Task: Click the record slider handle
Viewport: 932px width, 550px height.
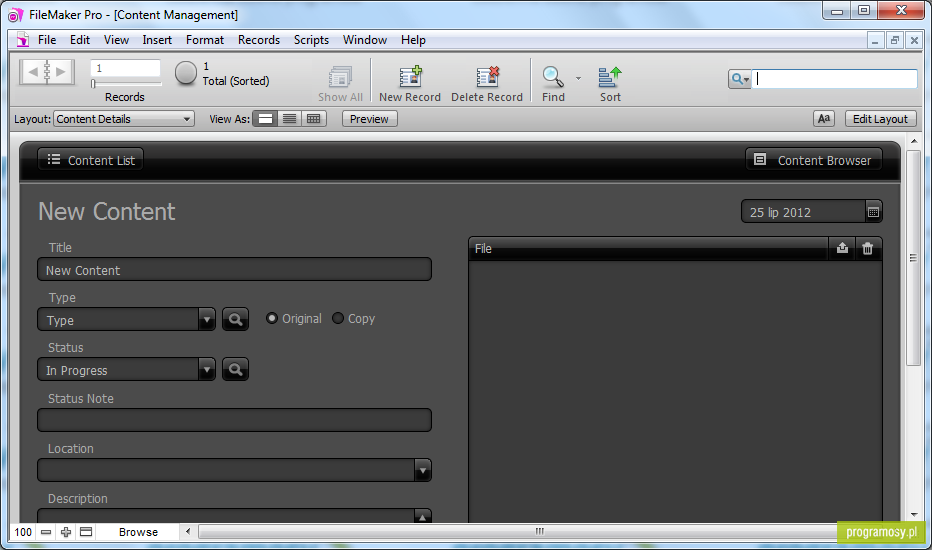Action: (x=93, y=84)
